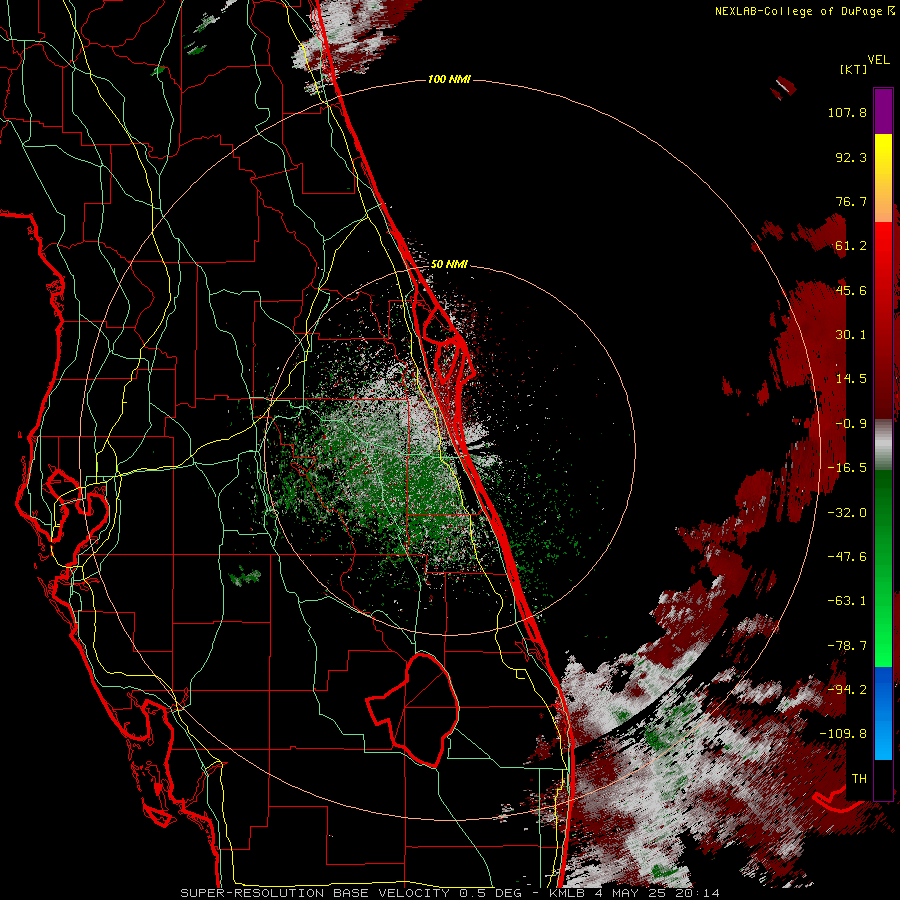Click the -47.6 velocity scale value
The image size is (900, 900).
click(847, 557)
